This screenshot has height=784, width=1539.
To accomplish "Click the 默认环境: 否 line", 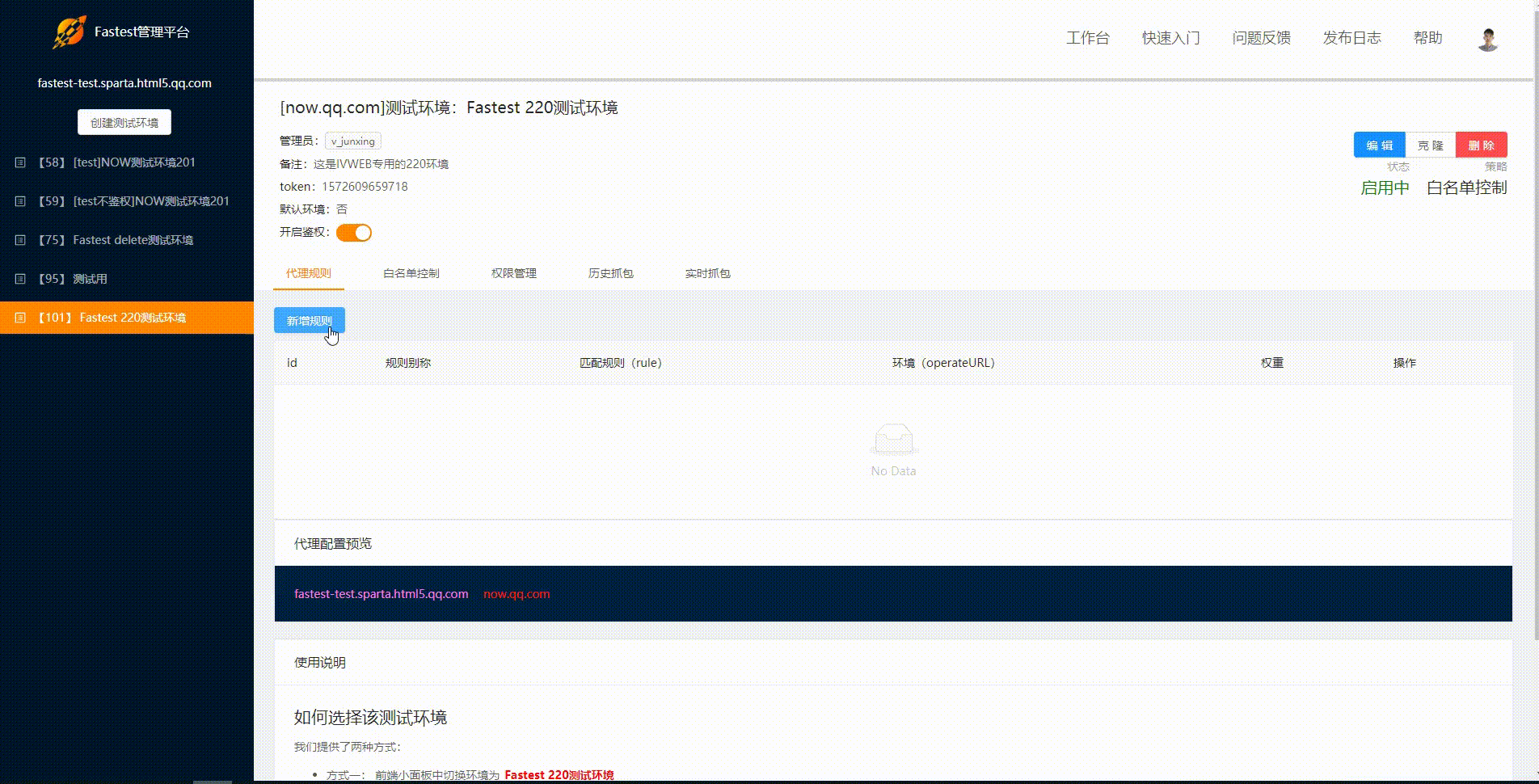I will [x=314, y=209].
